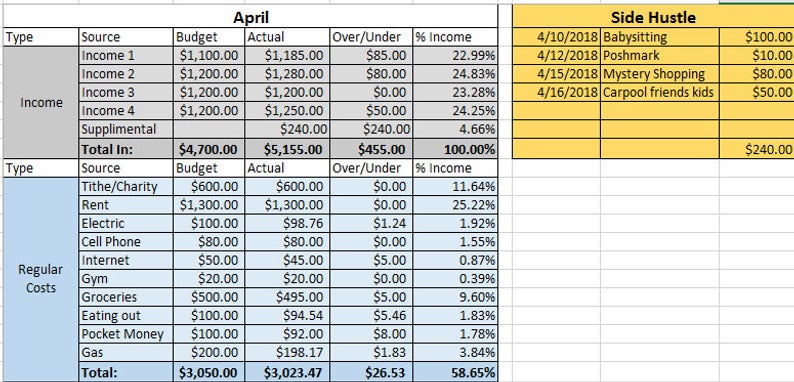Select the Income 4 over/under cell $50.00
This screenshot has width=794, height=382.
tap(371, 111)
